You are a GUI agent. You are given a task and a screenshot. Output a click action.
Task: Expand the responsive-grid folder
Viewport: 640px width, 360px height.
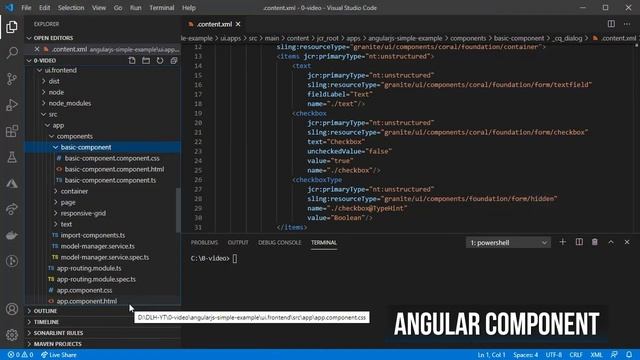pyautogui.click(x=83, y=213)
